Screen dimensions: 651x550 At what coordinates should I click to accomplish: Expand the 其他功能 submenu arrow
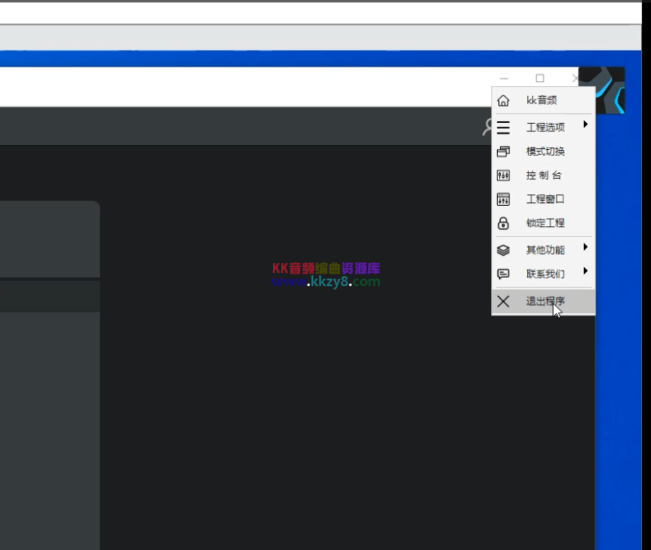coord(585,247)
